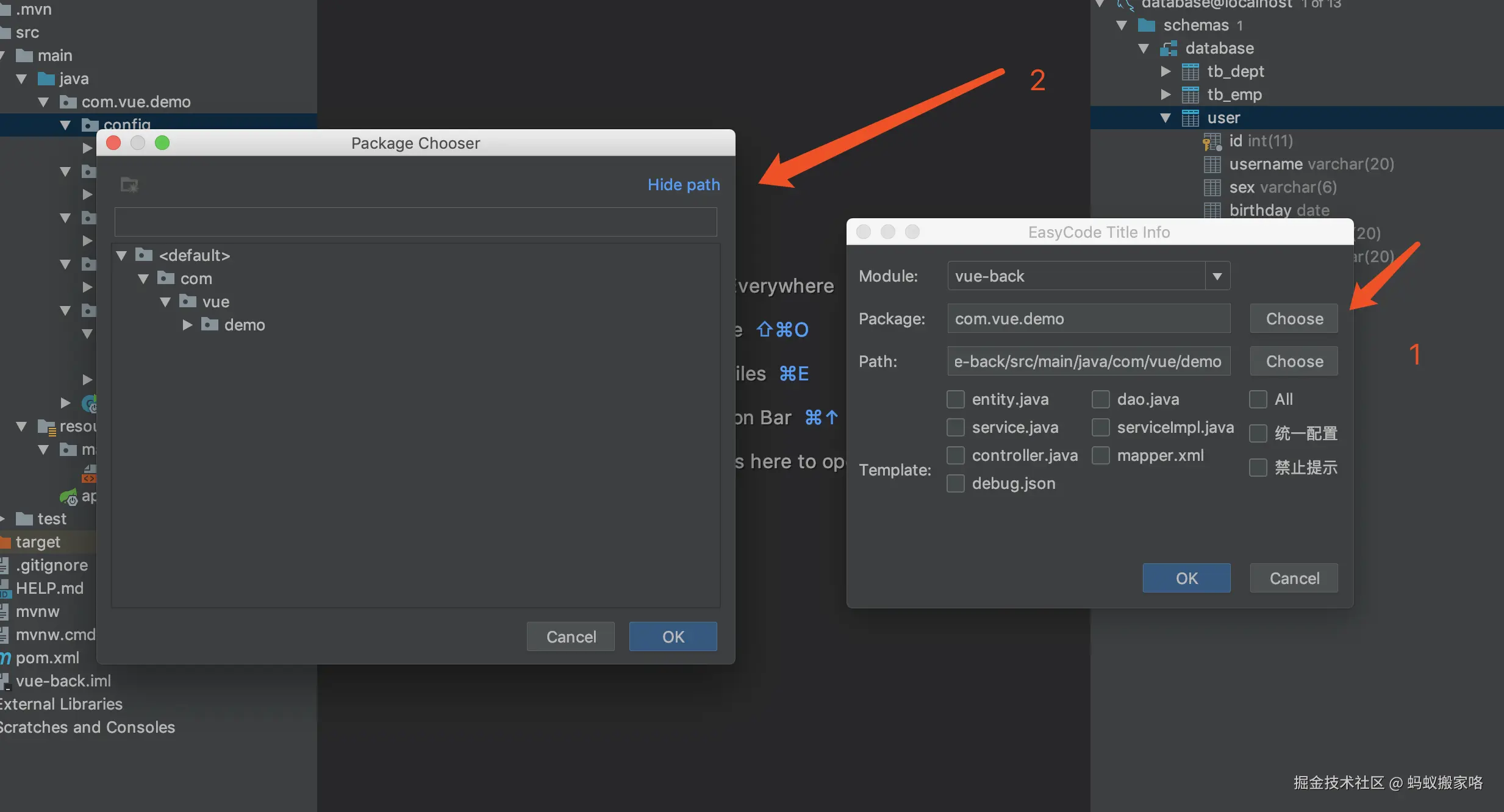Select Scratches and Consoles in project tree
Viewport: 1504px width, 812px height.
pyautogui.click(x=87, y=727)
